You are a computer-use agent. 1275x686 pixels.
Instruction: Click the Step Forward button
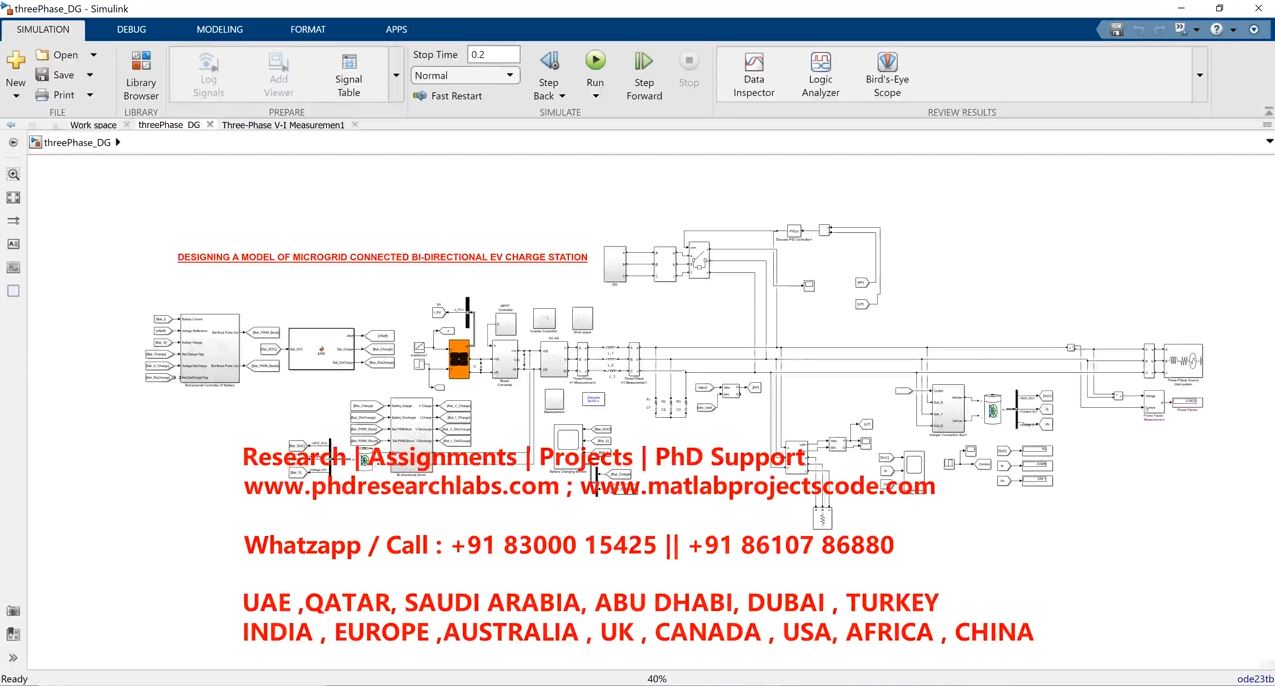(x=644, y=75)
